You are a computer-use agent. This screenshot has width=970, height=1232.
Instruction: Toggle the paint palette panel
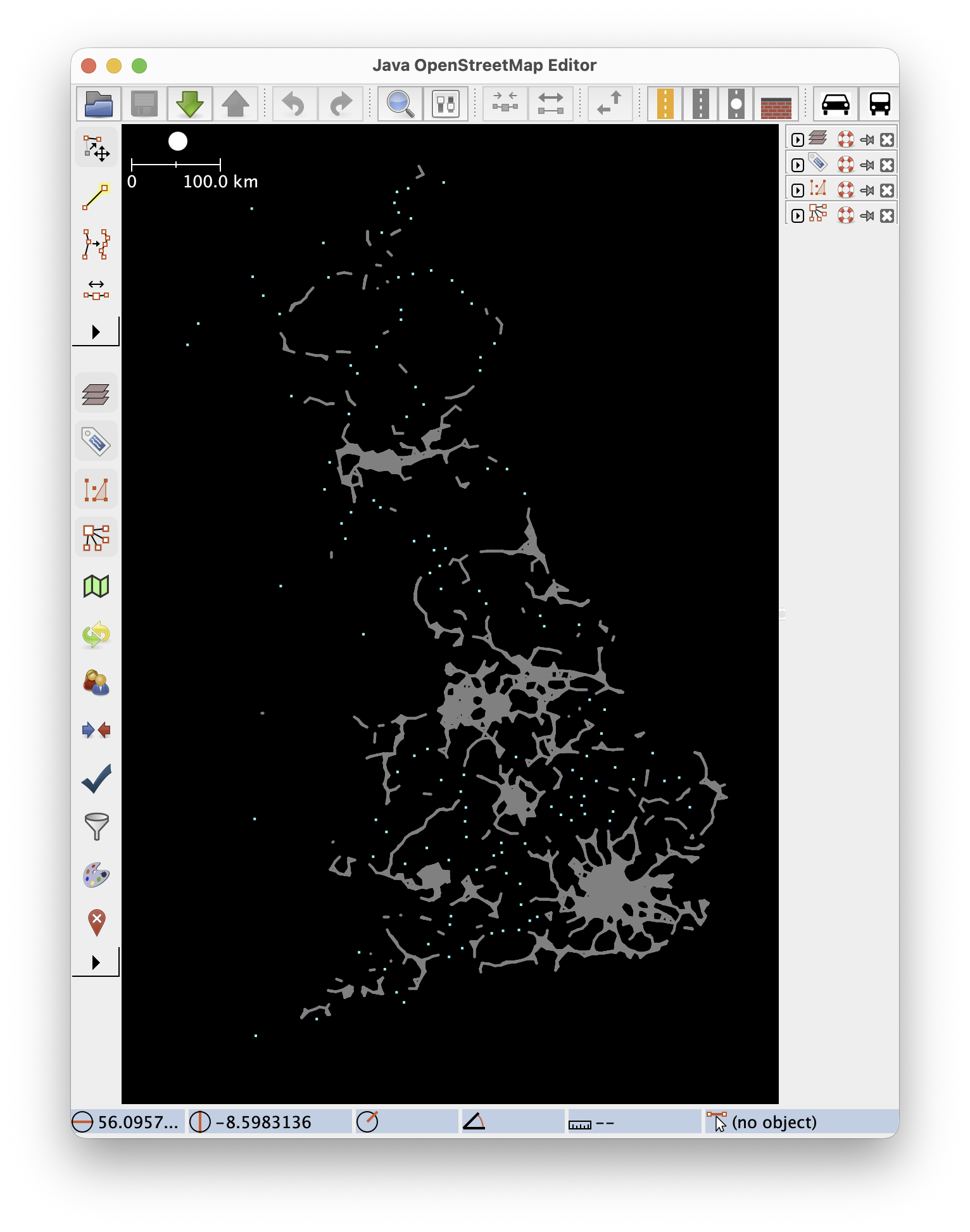pyautogui.click(x=96, y=875)
